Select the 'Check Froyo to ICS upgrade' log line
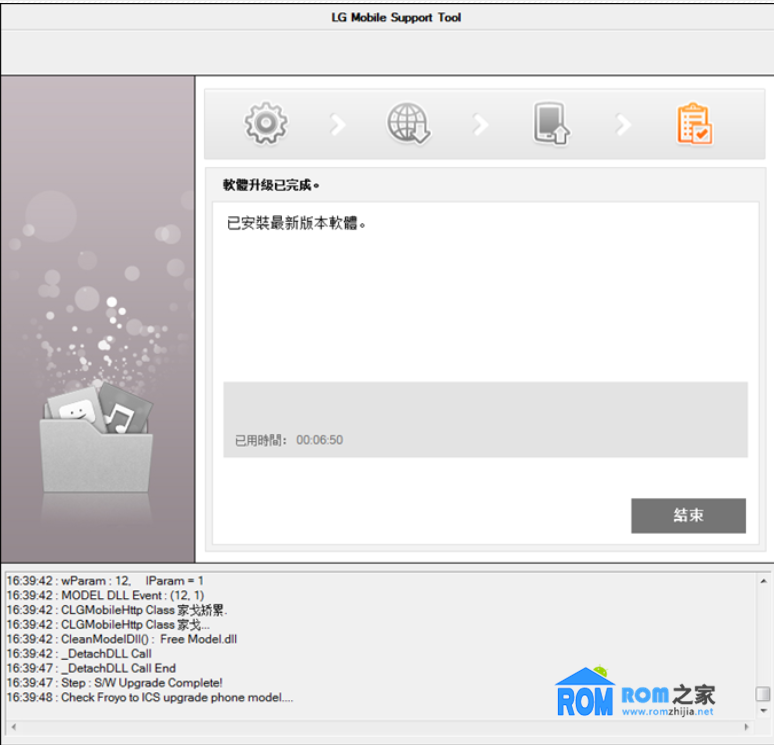 coord(150,698)
